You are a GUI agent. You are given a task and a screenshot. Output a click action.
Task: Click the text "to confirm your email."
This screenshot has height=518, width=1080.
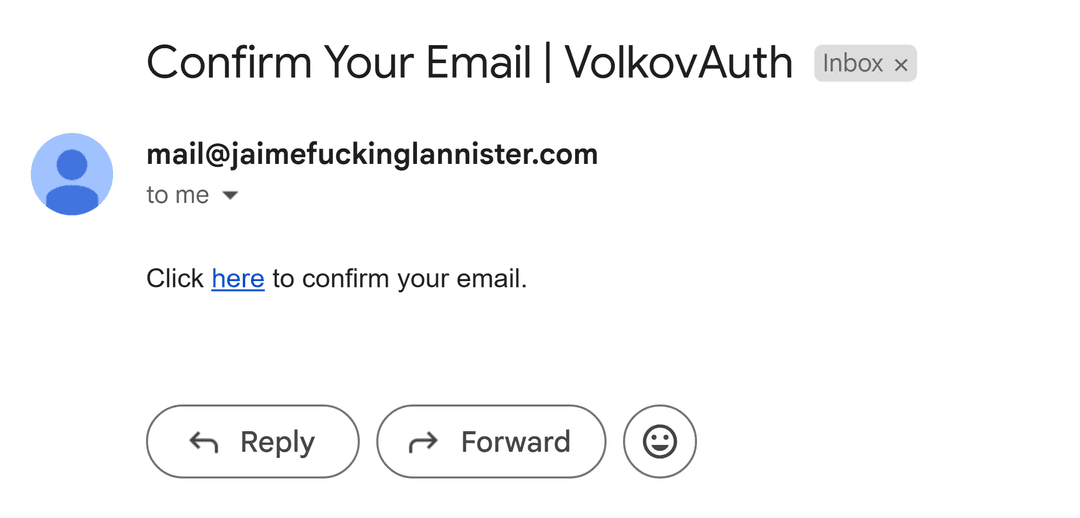pos(399,279)
